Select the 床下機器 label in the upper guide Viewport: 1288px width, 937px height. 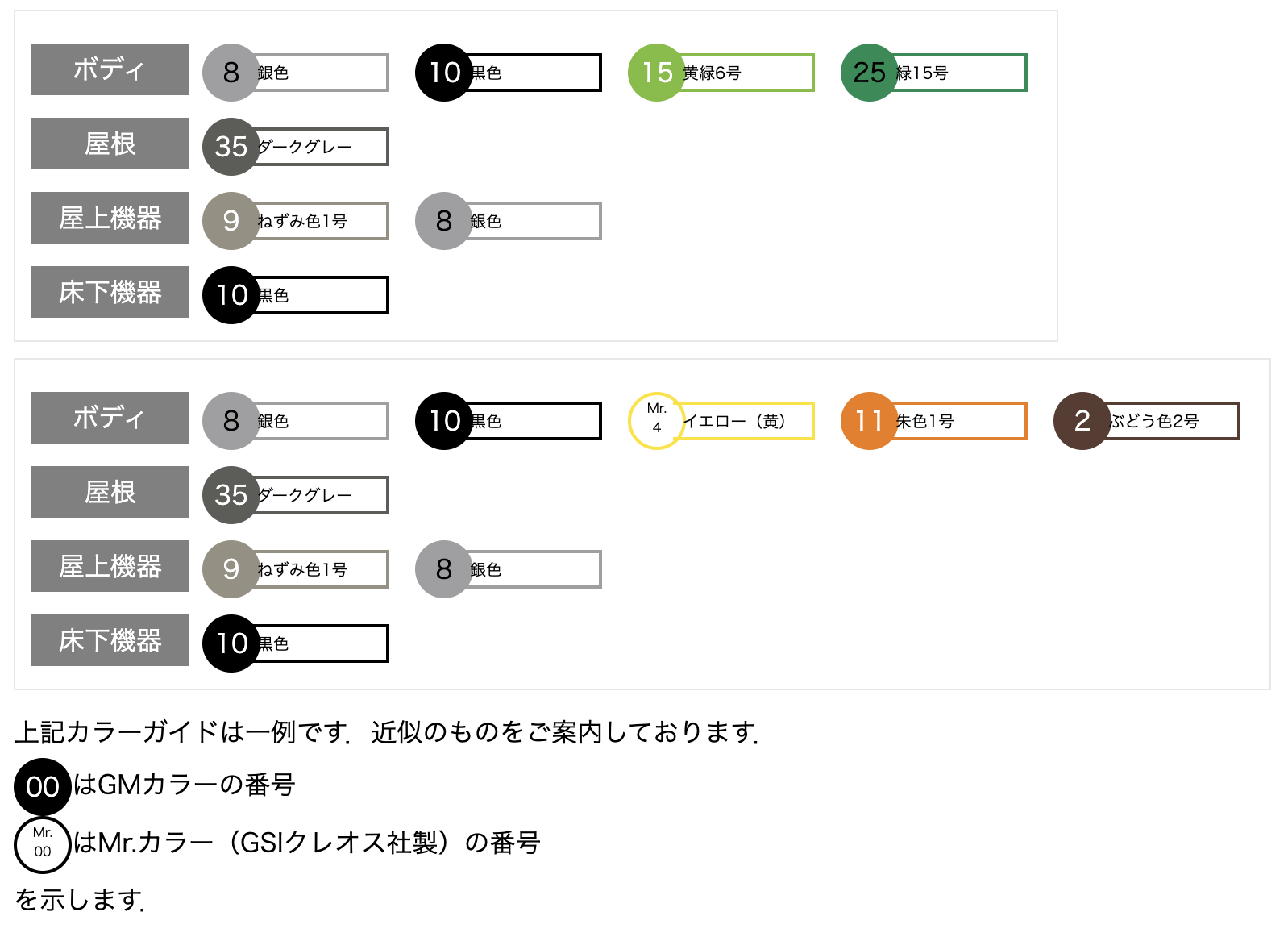[x=110, y=292]
